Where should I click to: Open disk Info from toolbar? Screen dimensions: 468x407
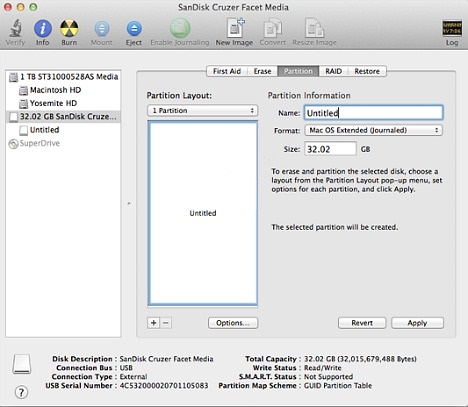click(43, 28)
